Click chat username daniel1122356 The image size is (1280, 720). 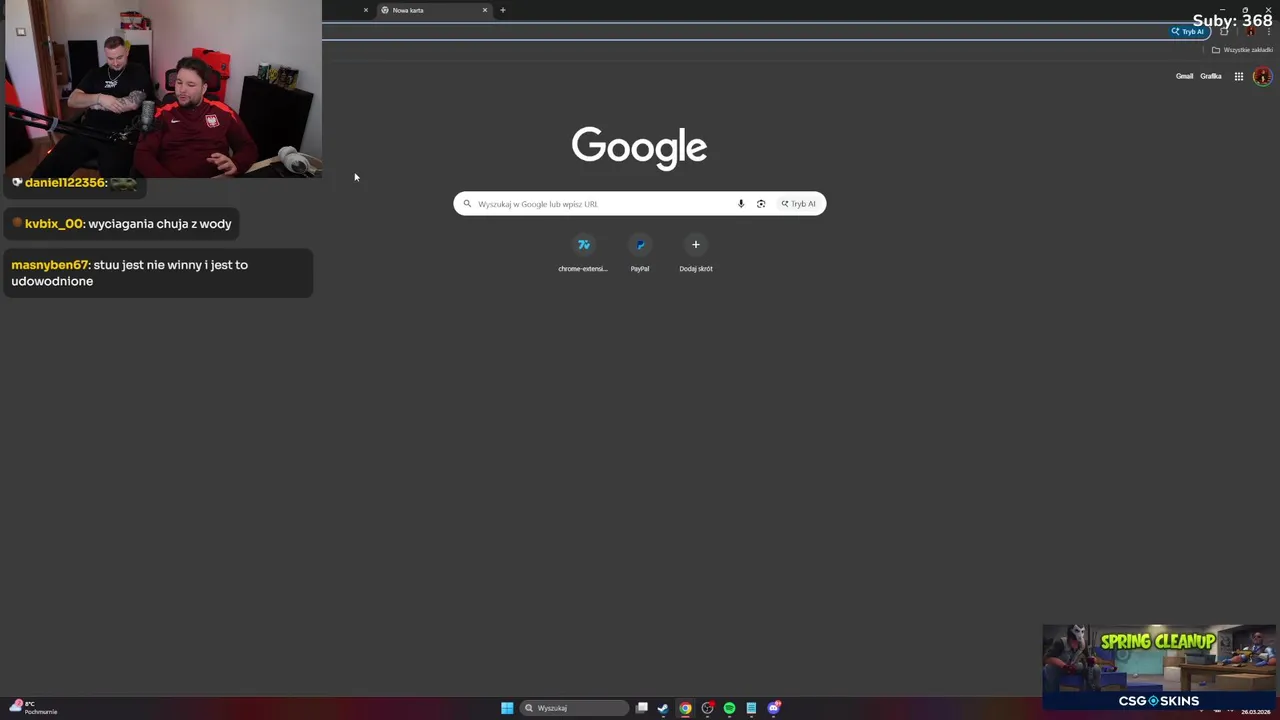[x=65, y=183]
